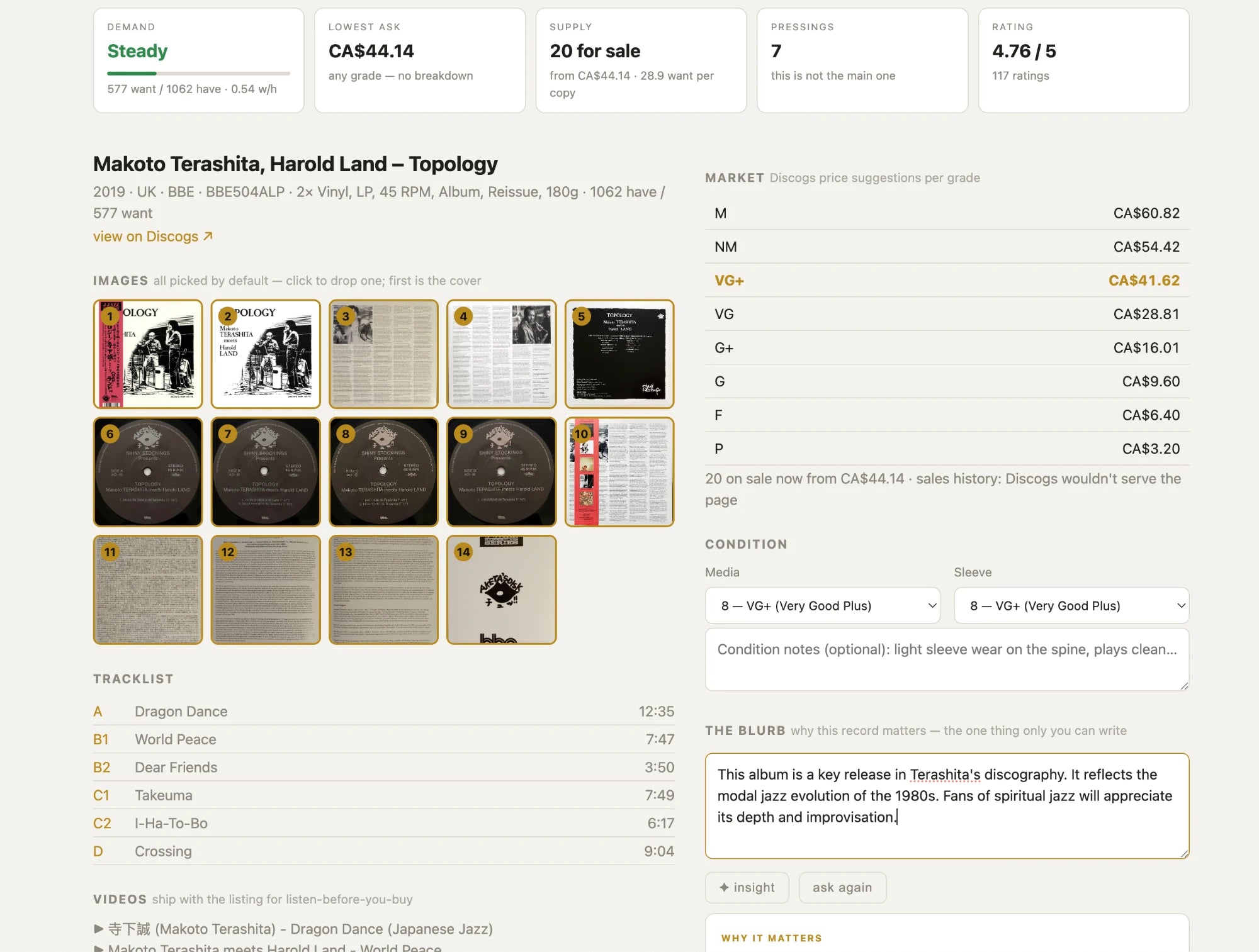The image size is (1259, 952).
Task: Open the Media condition dropdown
Action: [822, 605]
